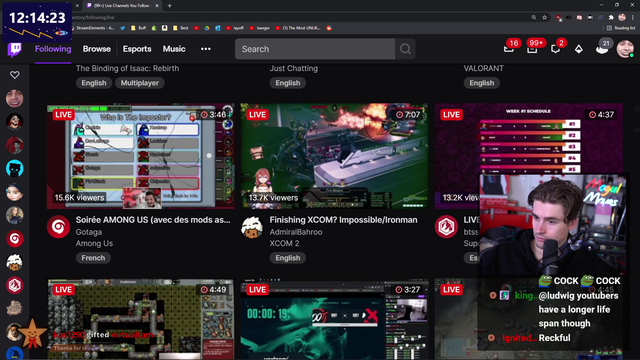Open the first followed channel avatar in sidebar

click(x=15, y=98)
